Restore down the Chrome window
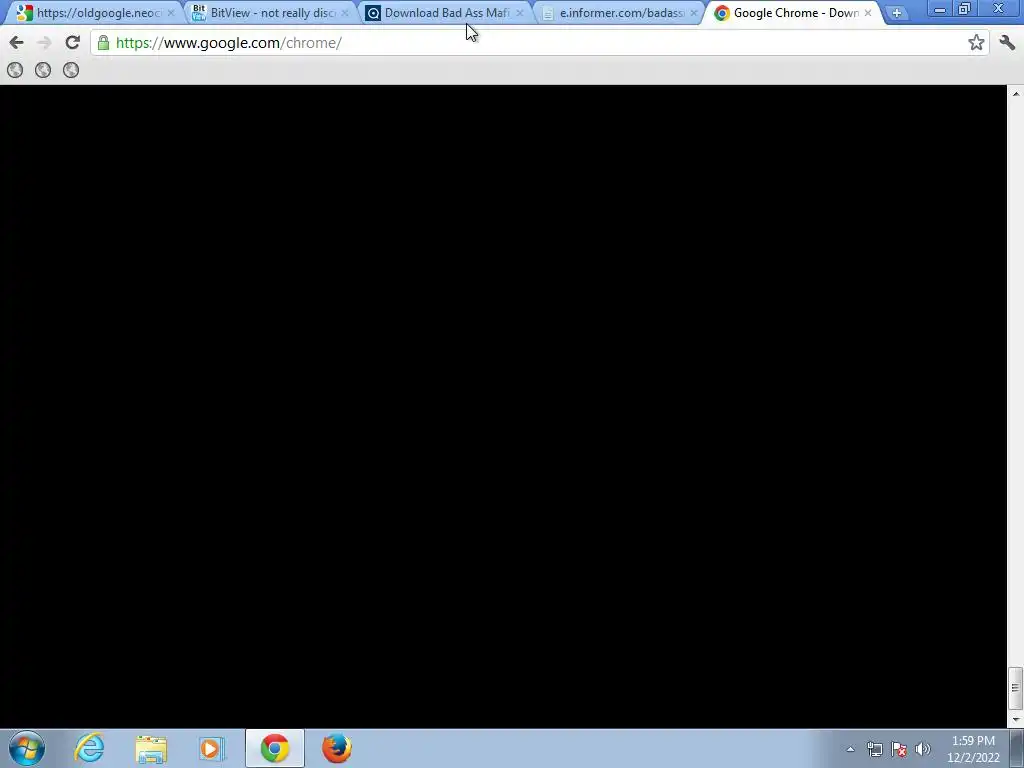Screen dimensions: 1024x768 [x=965, y=9]
